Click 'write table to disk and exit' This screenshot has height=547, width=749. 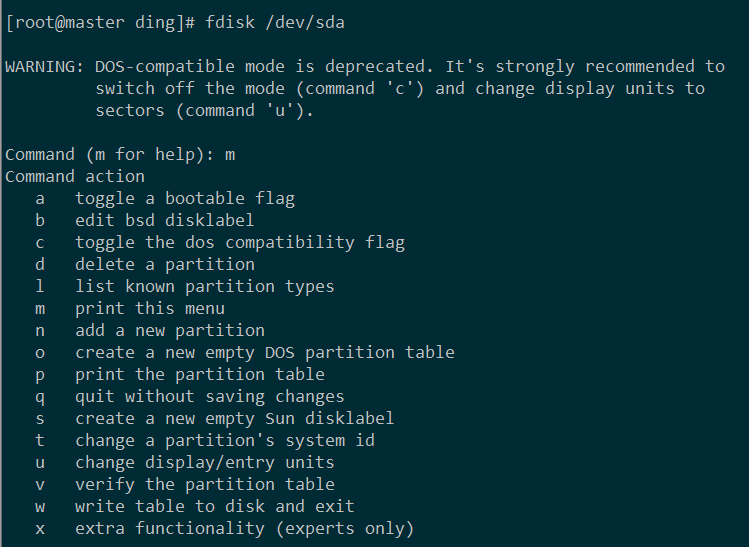(x=215, y=506)
